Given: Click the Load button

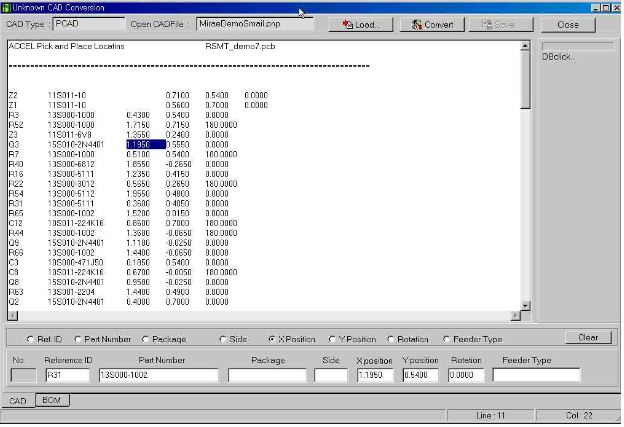Looking at the screenshot, I should coord(361,25).
